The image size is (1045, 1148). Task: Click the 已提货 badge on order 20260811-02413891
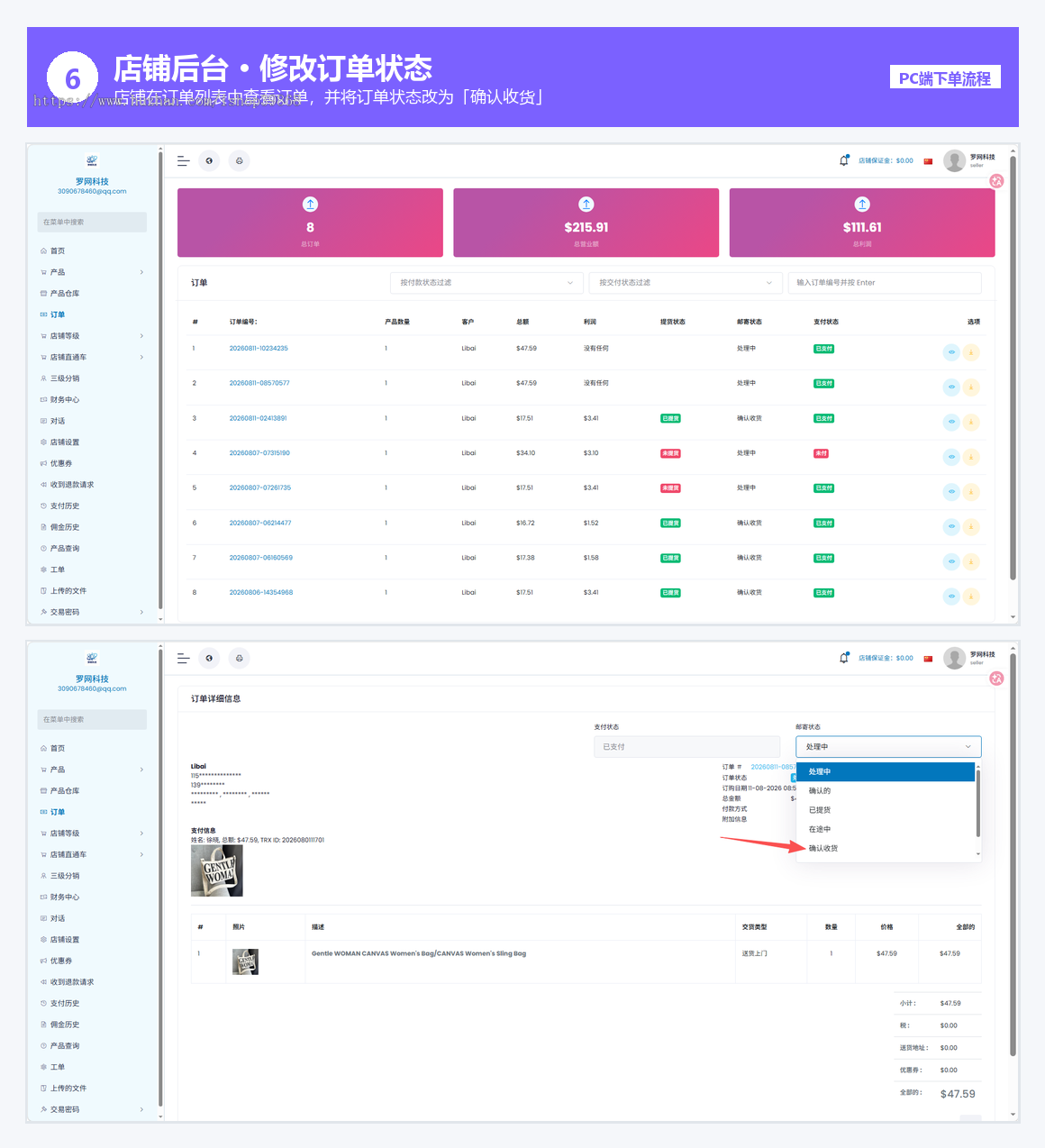tap(671, 419)
